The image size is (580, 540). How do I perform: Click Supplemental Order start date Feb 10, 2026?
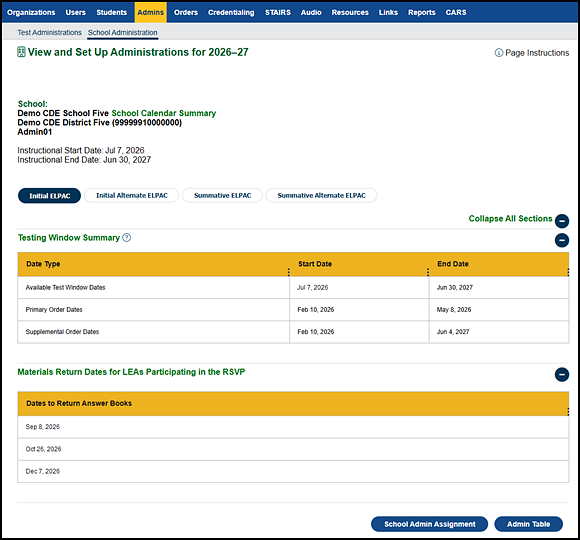pyautogui.click(x=359, y=332)
